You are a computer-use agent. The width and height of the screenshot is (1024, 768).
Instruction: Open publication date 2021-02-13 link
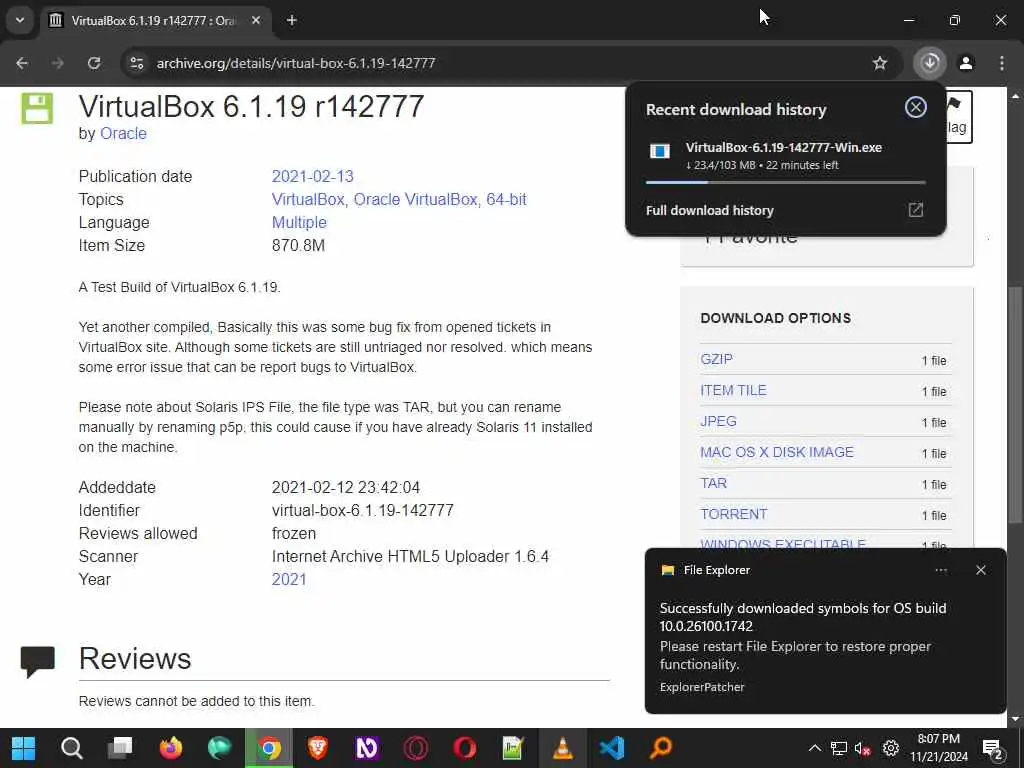tap(312, 176)
